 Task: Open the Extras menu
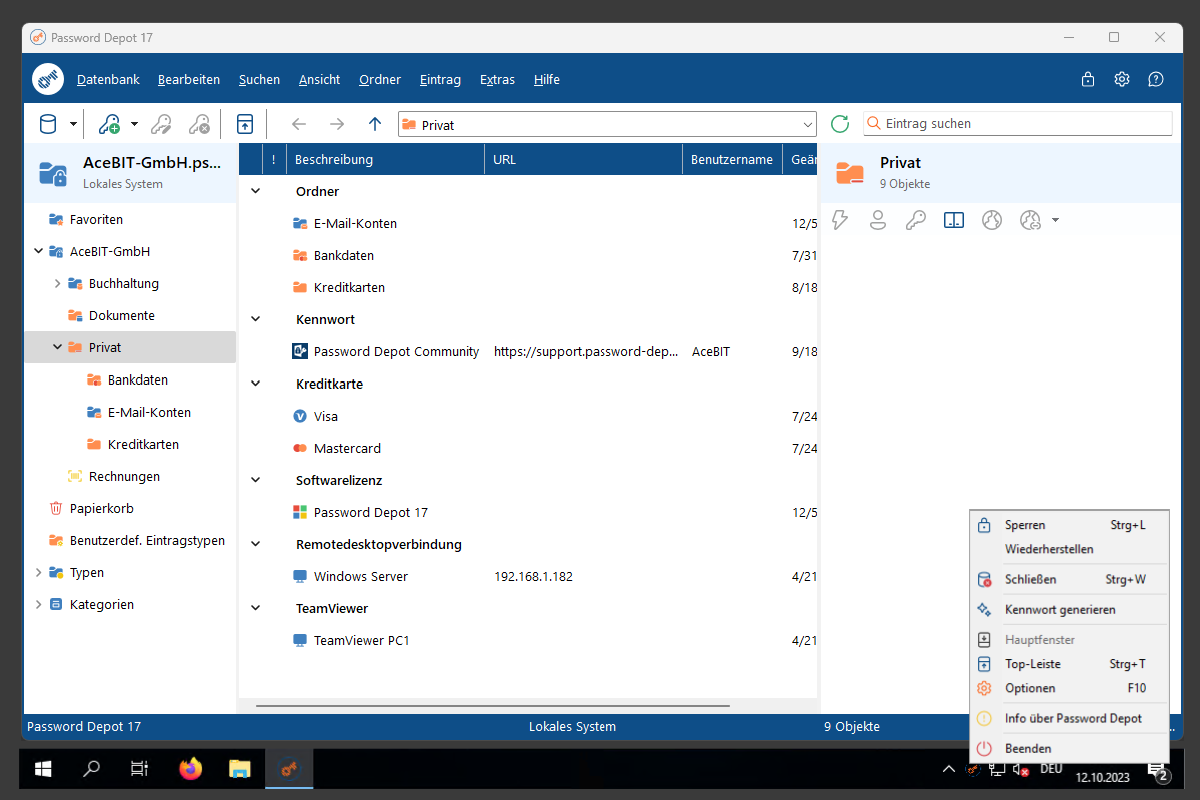(497, 79)
